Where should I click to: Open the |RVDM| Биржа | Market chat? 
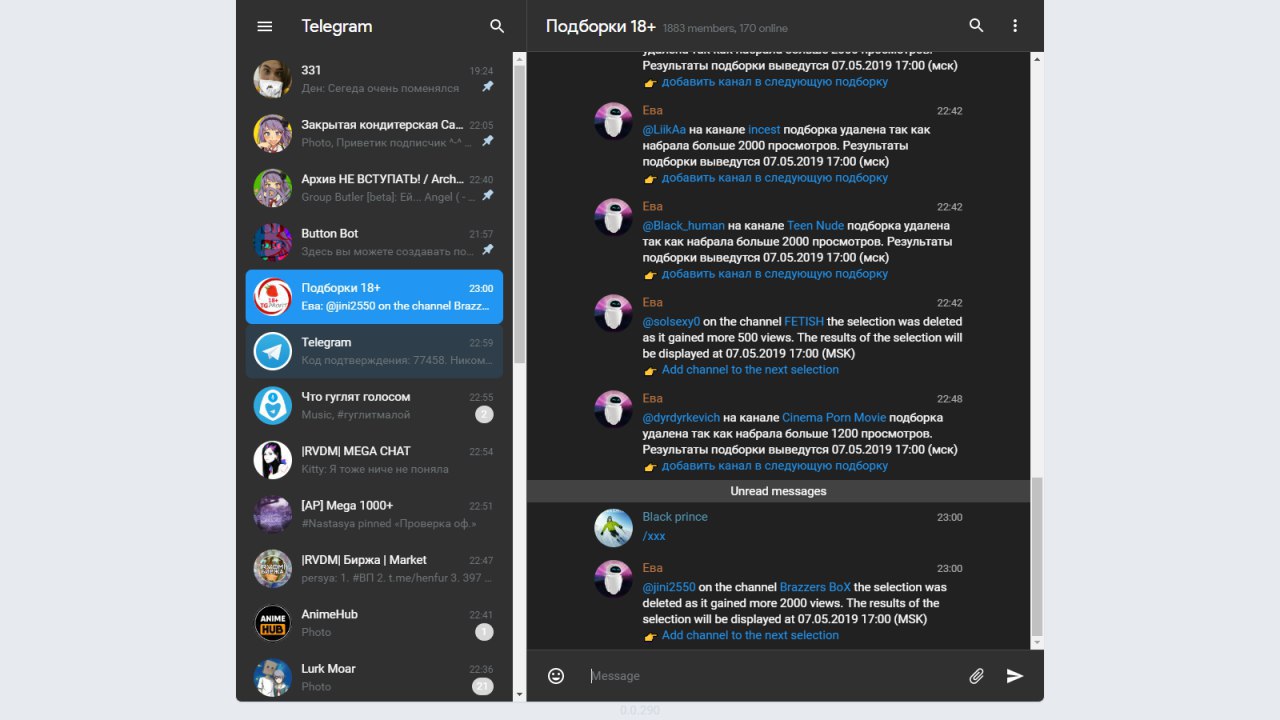click(x=374, y=568)
